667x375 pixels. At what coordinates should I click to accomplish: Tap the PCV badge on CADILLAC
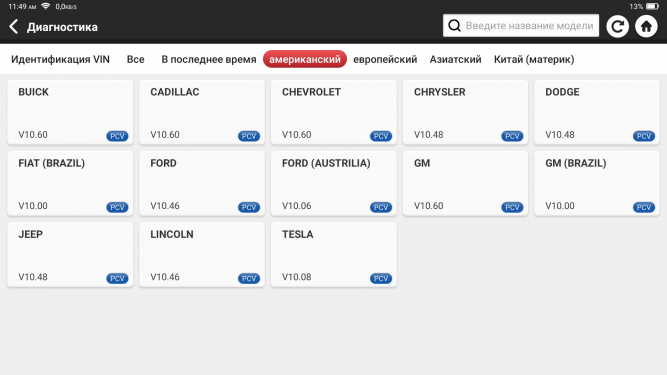pyautogui.click(x=249, y=136)
